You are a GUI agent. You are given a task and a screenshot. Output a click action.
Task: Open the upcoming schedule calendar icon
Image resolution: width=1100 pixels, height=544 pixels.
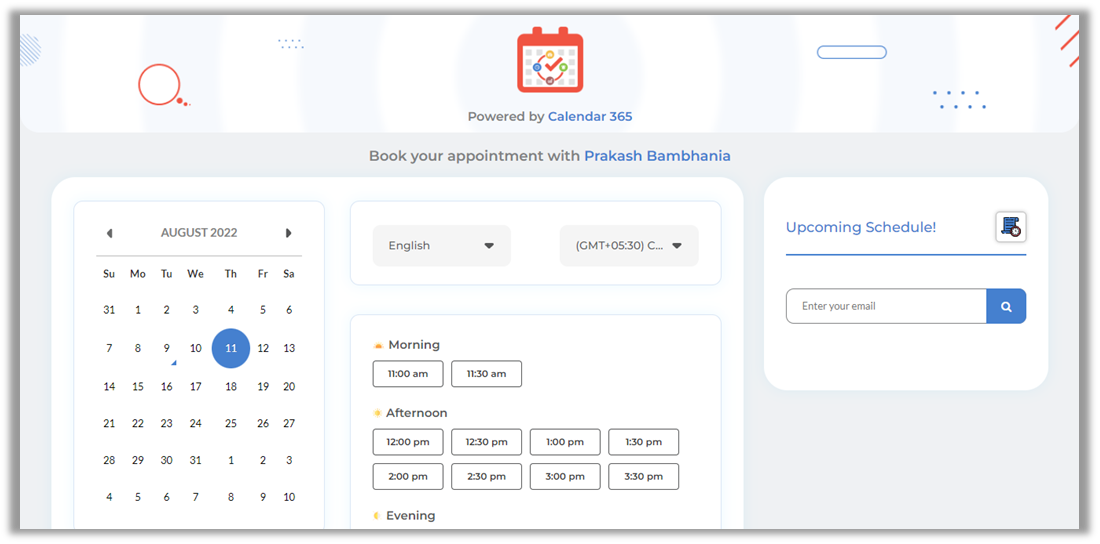(x=1011, y=227)
